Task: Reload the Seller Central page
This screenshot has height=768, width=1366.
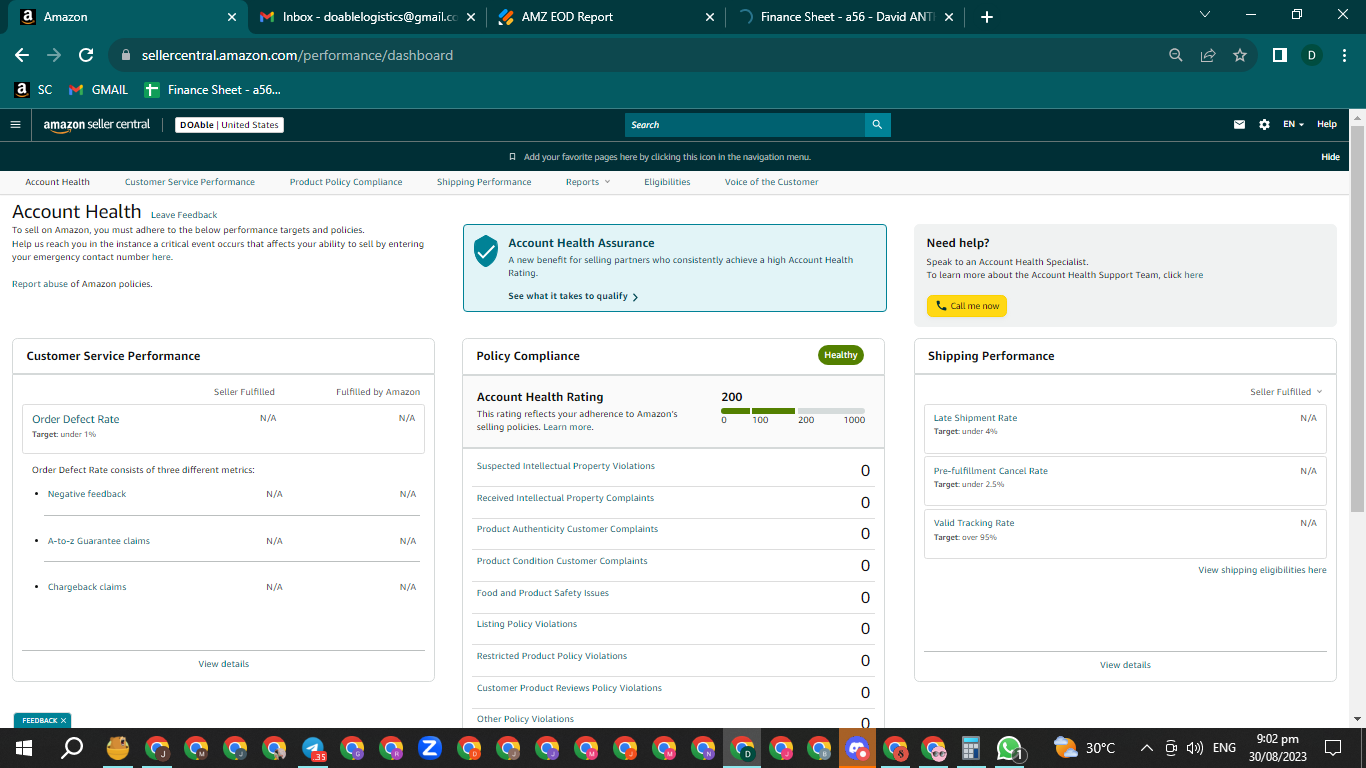Action: click(x=86, y=55)
